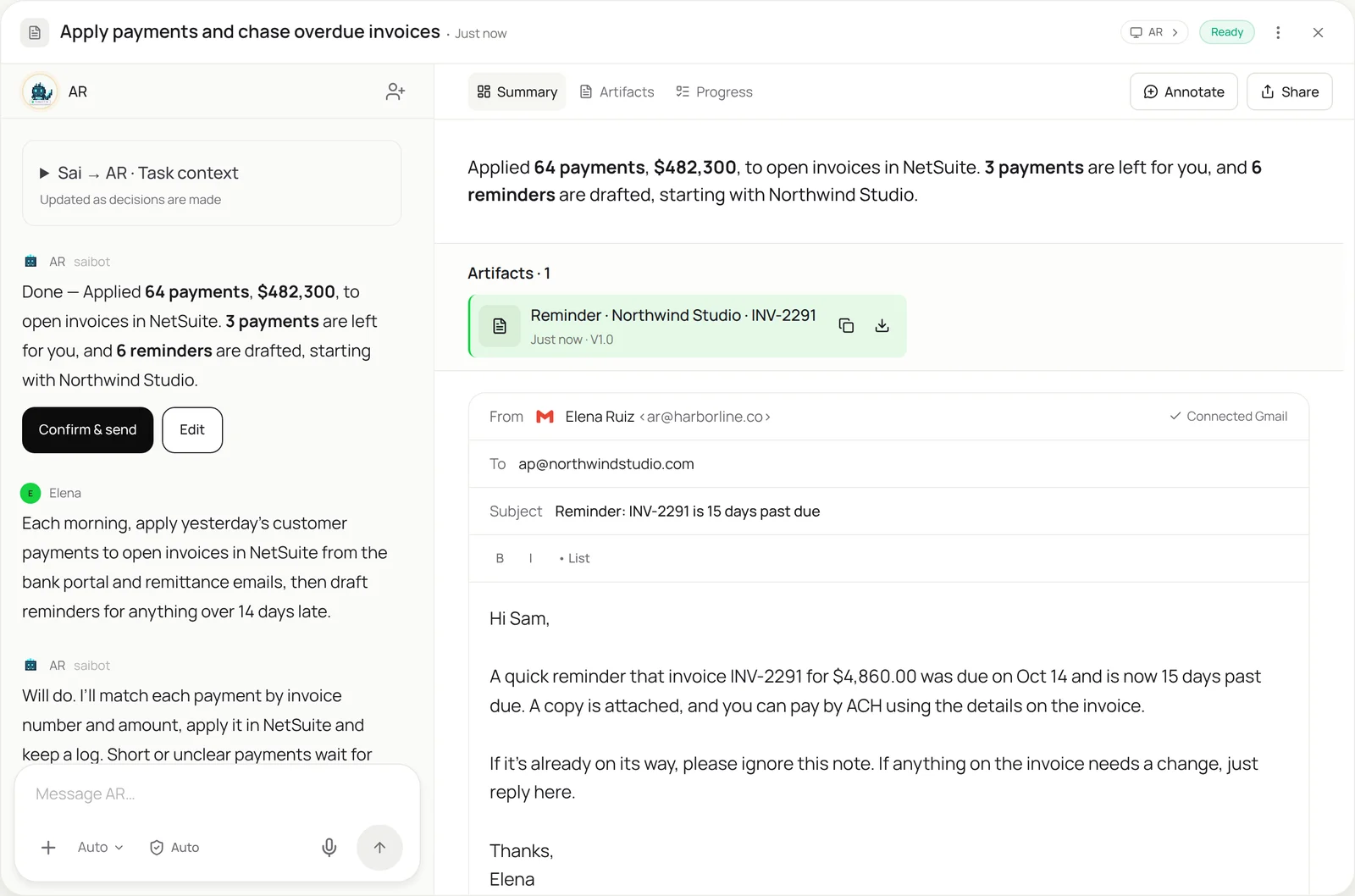The width and height of the screenshot is (1355, 896).
Task: Open the AR workspace chip at top right
Action: [1154, 32]
